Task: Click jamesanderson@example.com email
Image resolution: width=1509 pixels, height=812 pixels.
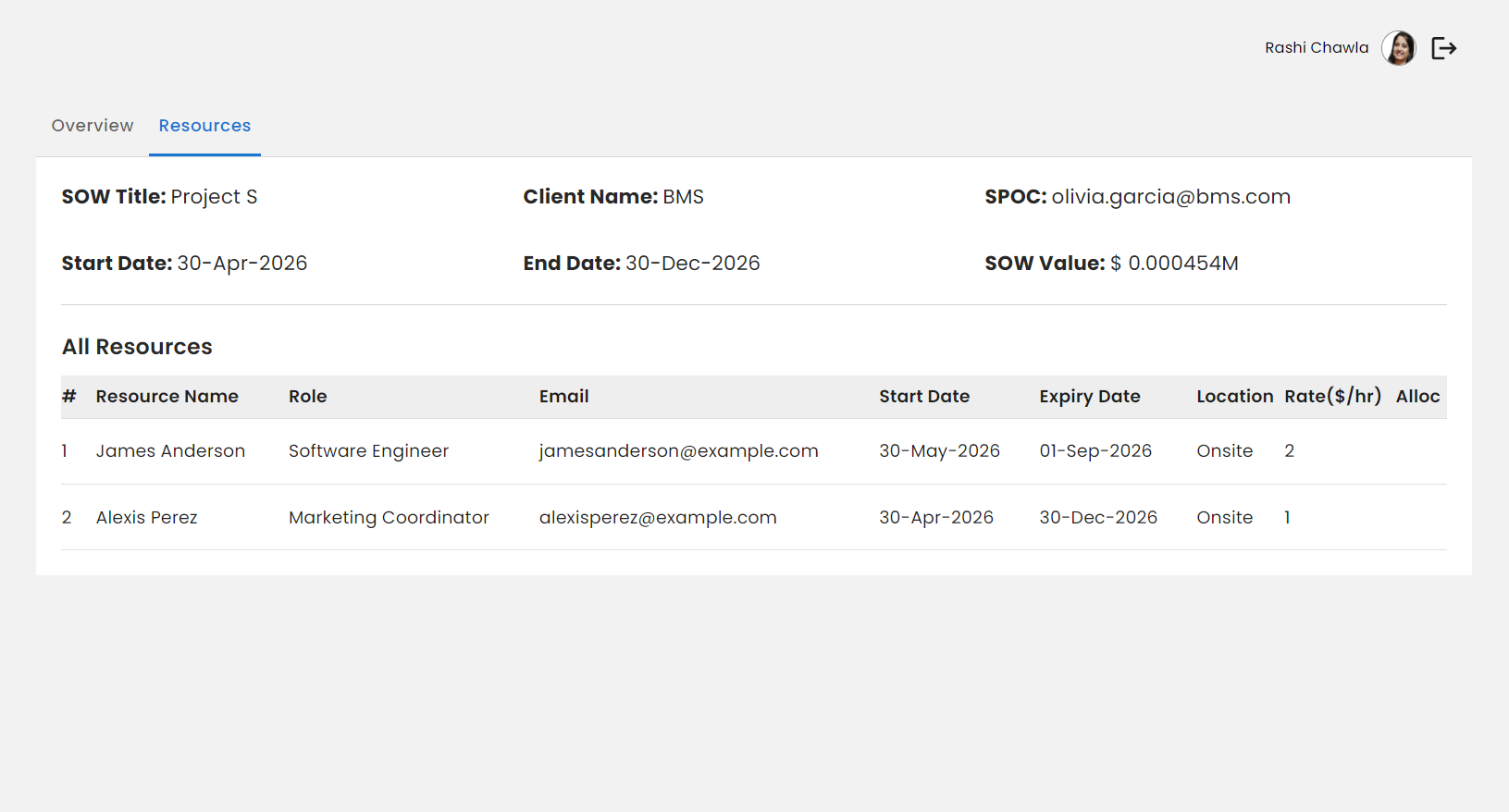Action: 678,451
